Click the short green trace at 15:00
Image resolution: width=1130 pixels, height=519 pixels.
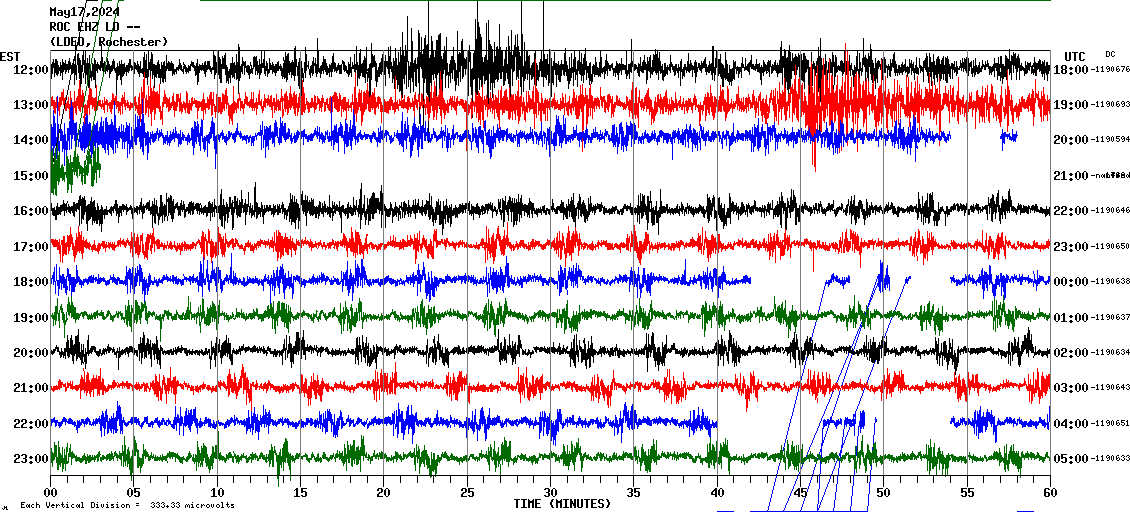point(75,168)
